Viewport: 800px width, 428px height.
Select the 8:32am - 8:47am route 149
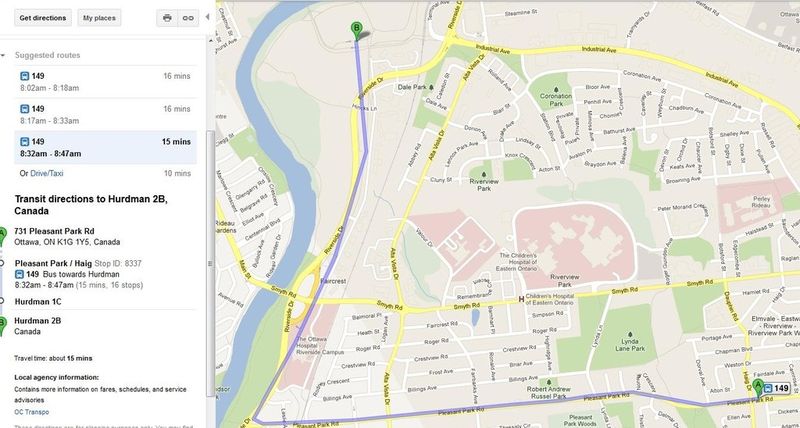(x=105, y=147)
